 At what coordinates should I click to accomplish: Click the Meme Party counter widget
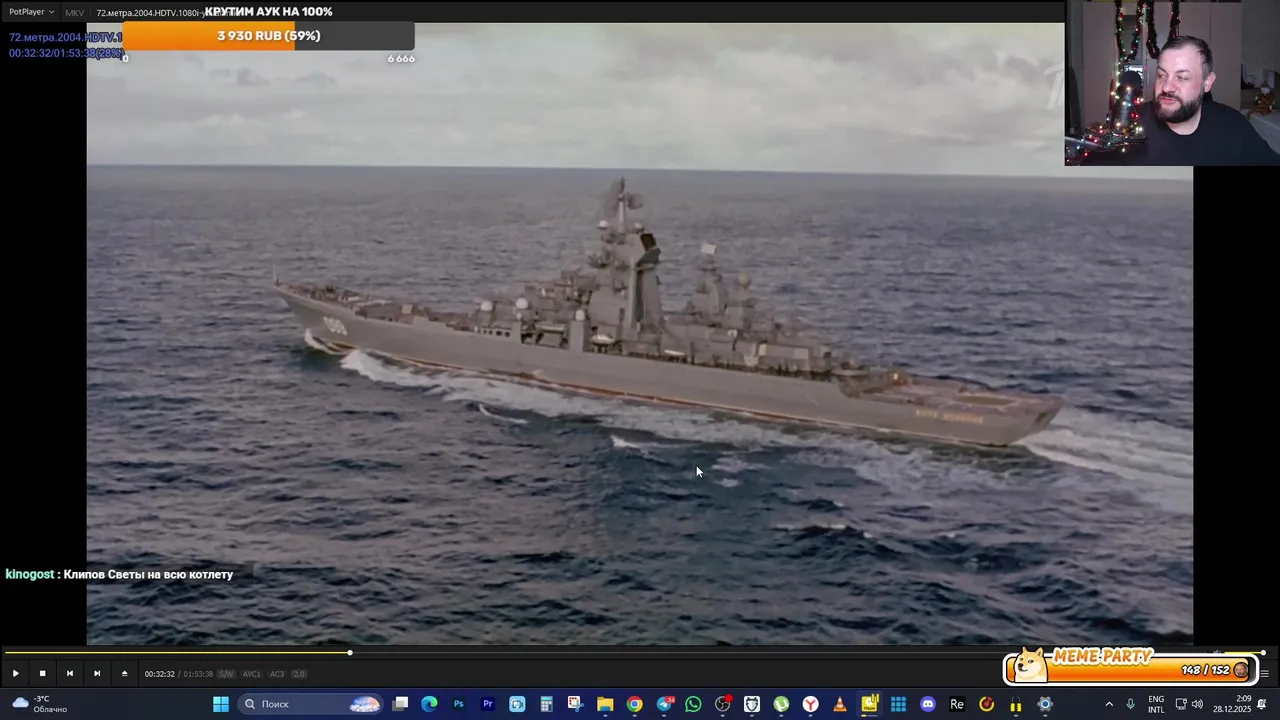point(1130,665)
